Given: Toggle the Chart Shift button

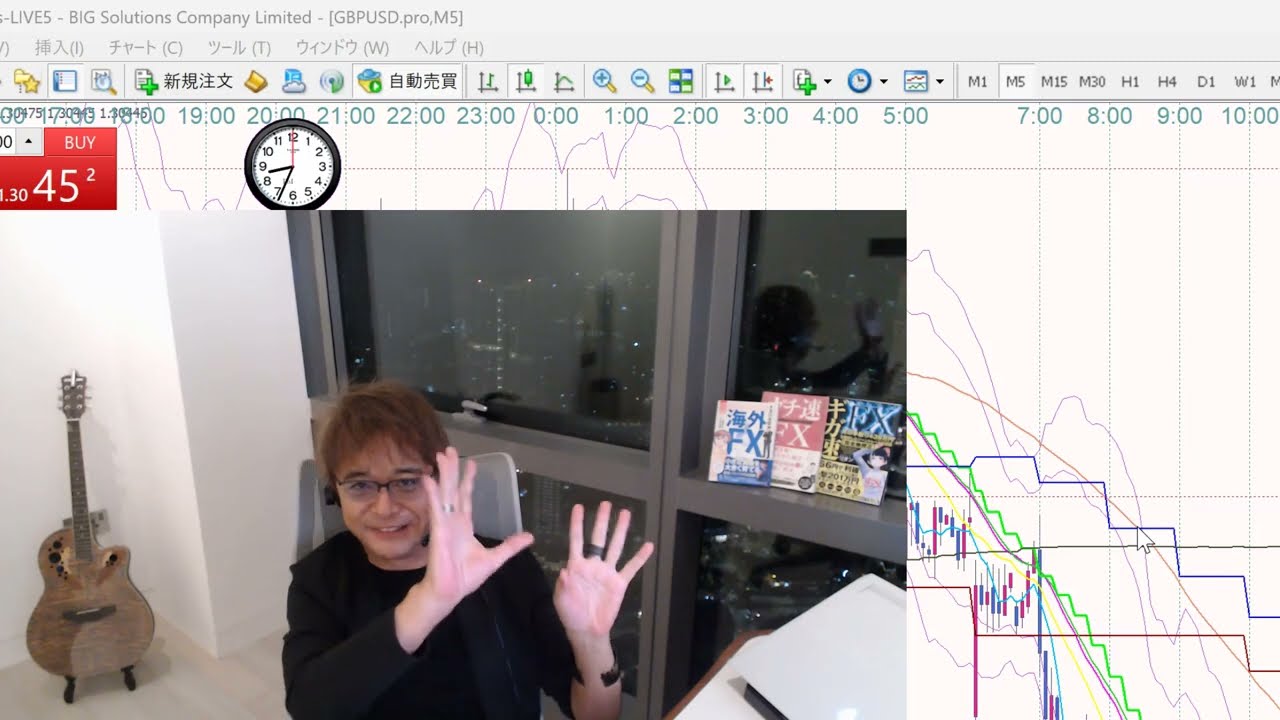Looking at the screenshot, I should [763, 81].
